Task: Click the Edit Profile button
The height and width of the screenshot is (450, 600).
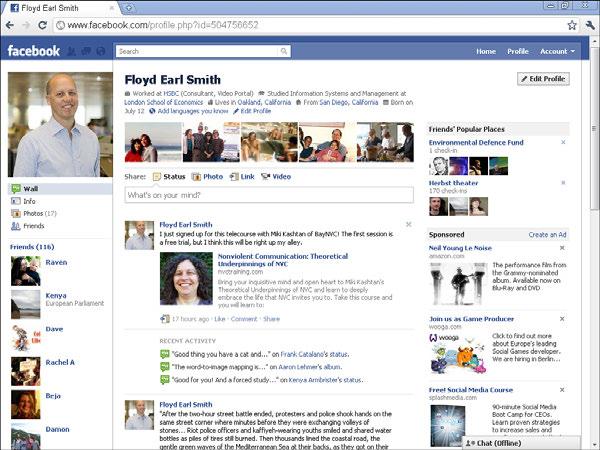Action: click(543, 79)
